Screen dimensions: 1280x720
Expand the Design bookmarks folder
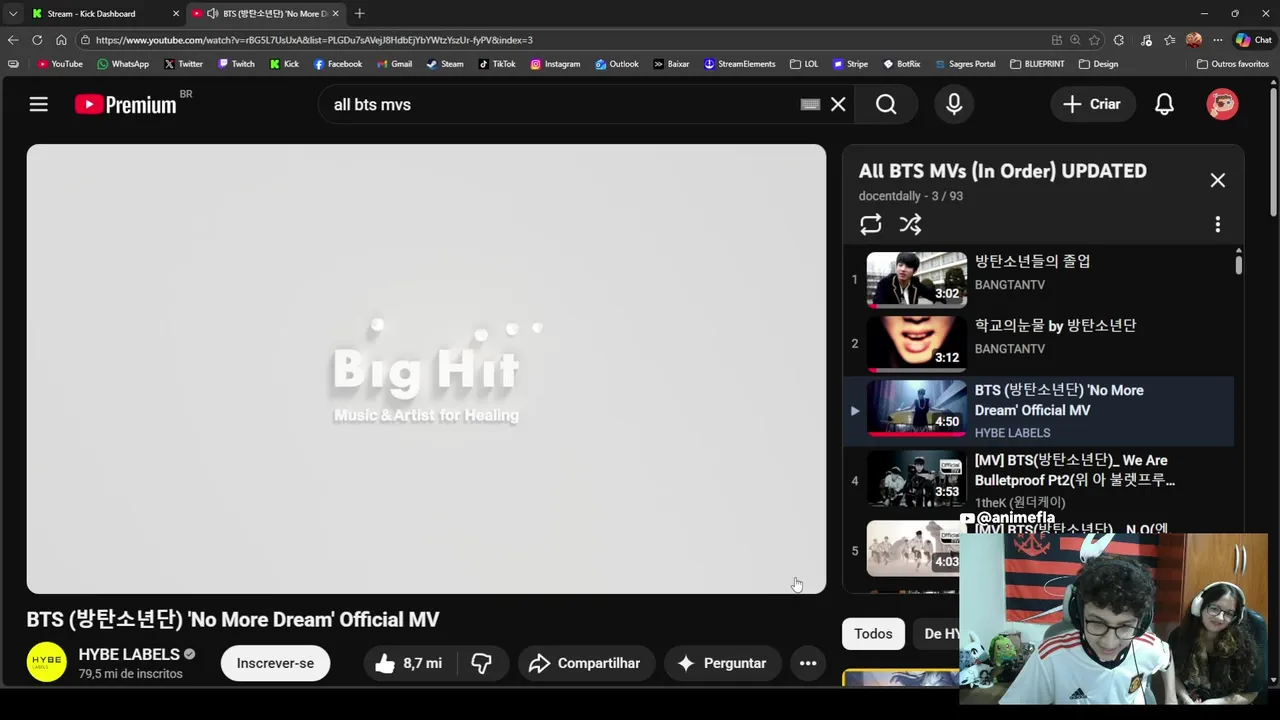point(1098,64)
